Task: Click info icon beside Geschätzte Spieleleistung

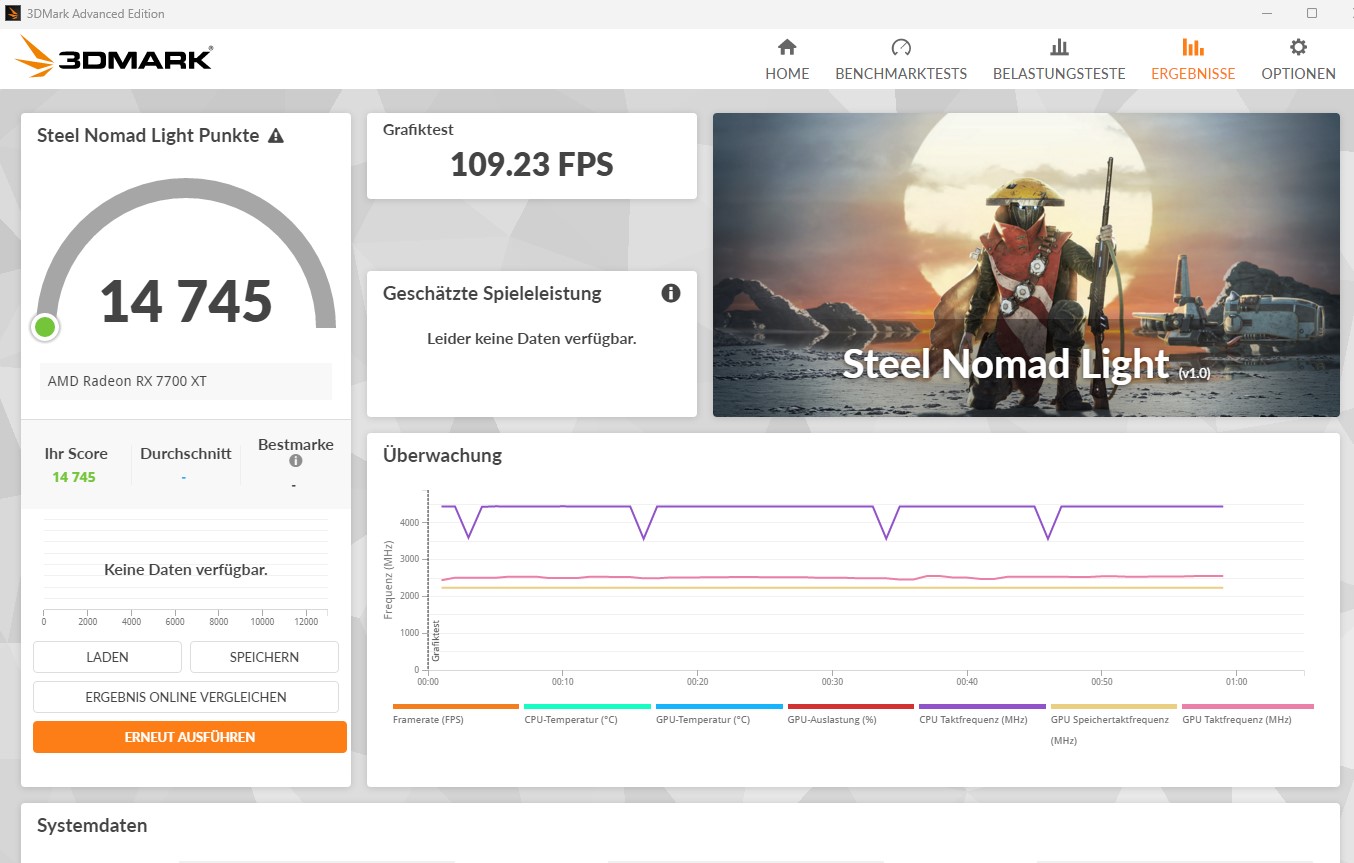Action: tap(671, 293)
